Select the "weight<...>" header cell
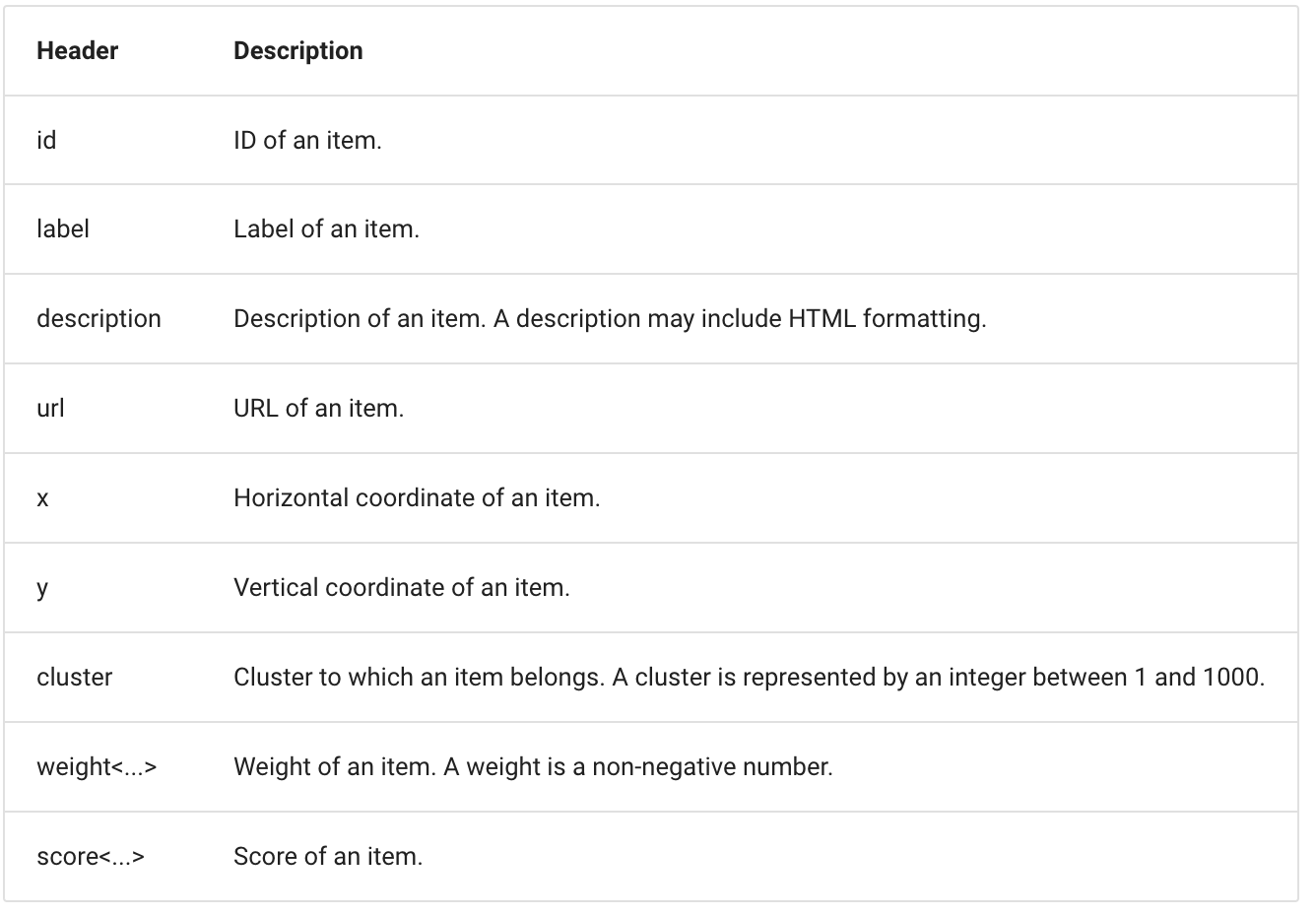Screen dimensions: 1316x916 click(97, 767)
